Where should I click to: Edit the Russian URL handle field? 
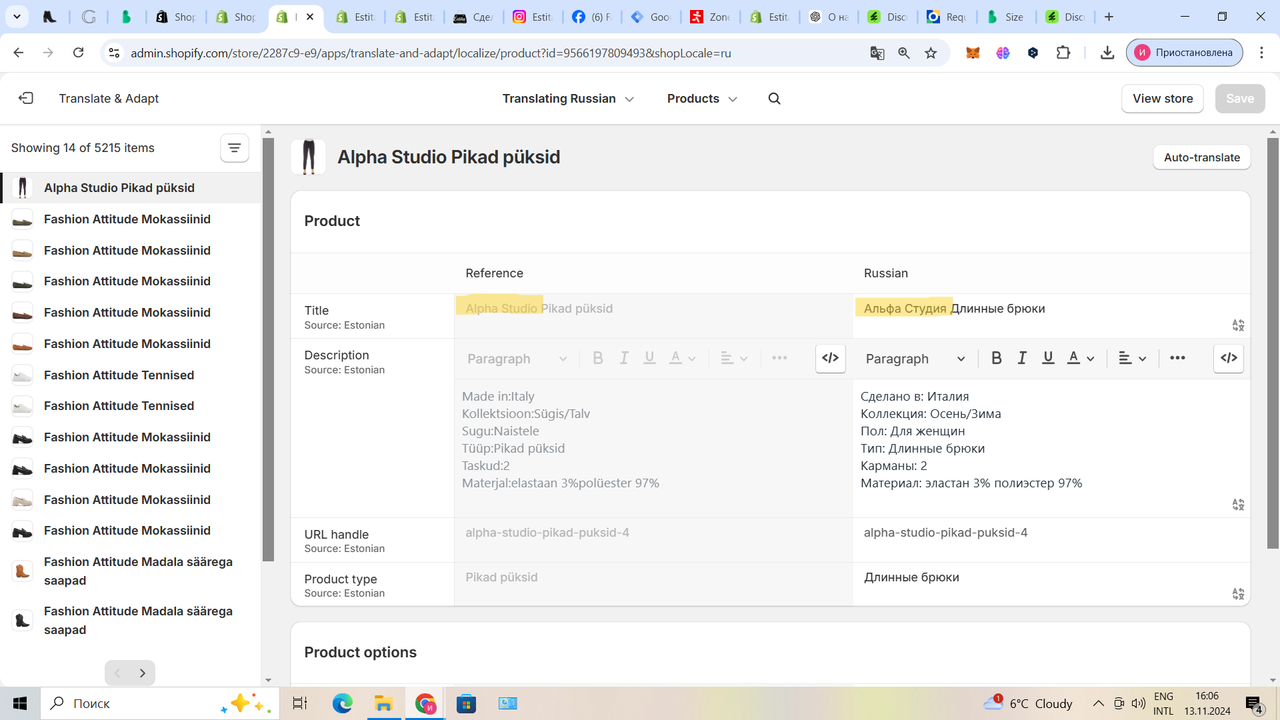(x=1051, y=540)
